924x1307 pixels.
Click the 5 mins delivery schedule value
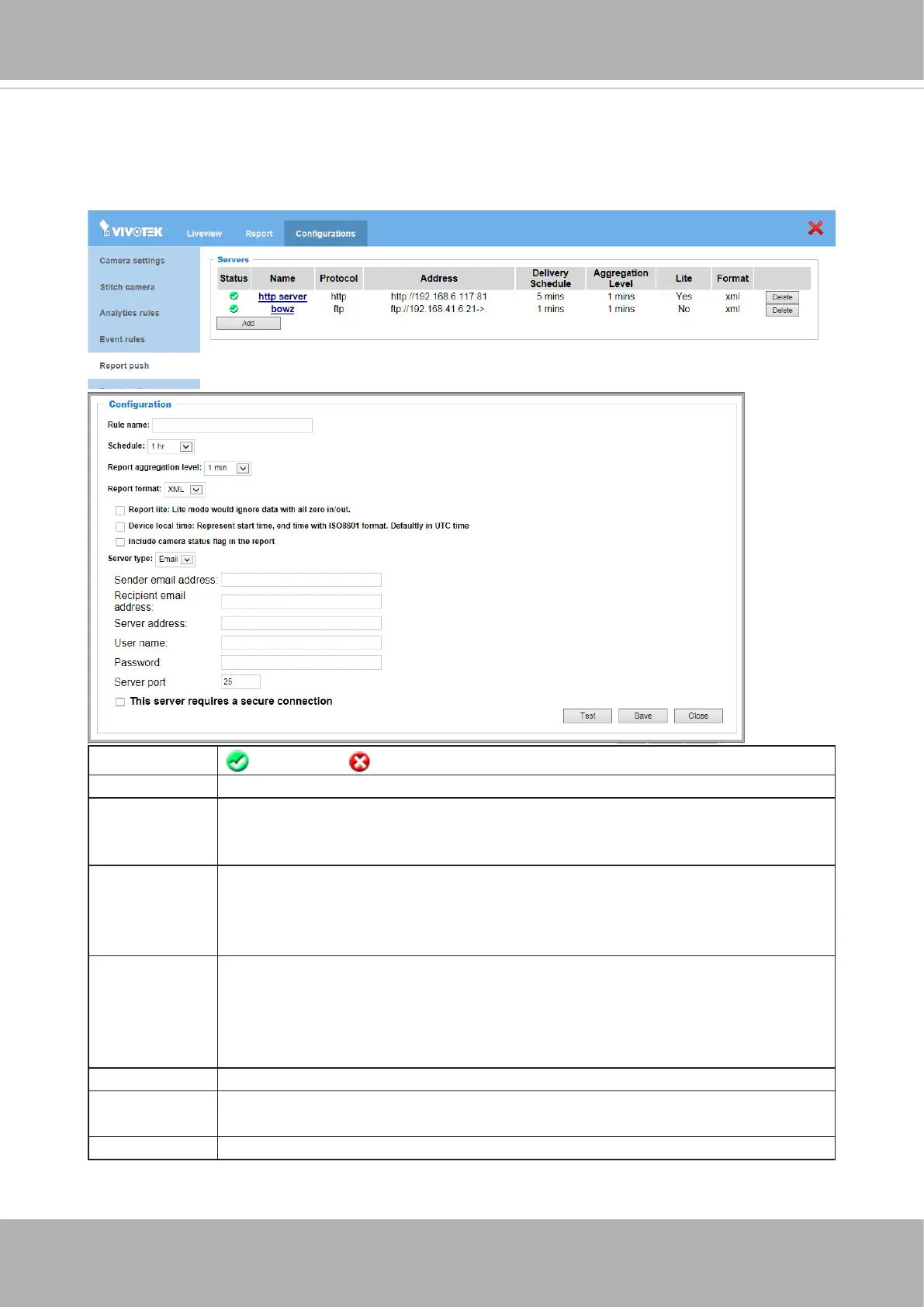click(551, 296)
